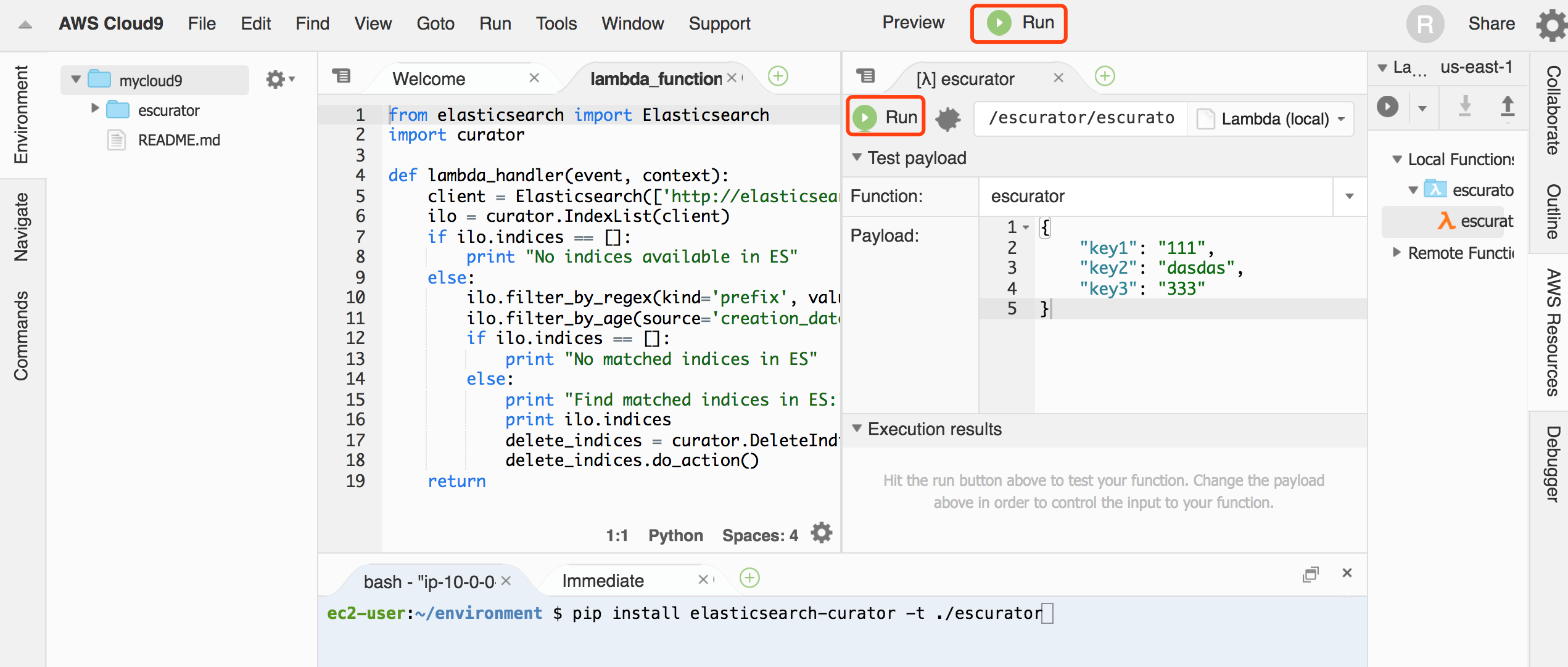Click the upload arrow in Lambda panel

tap(1507, 107)
